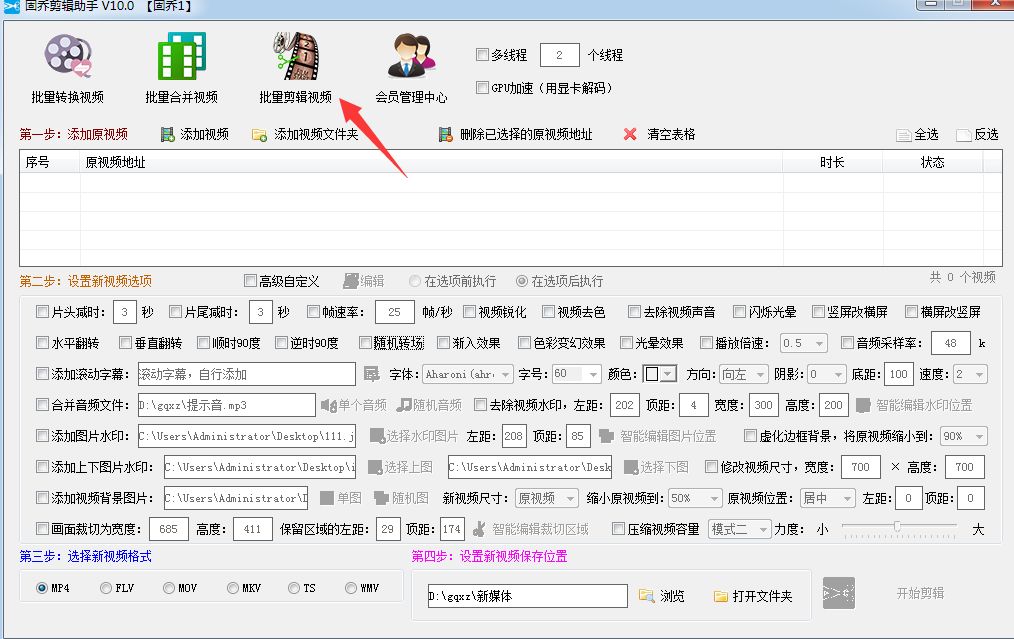Open the 批量合并视频 tool icon
1014x639 pixels.
[x=181, y=58]
